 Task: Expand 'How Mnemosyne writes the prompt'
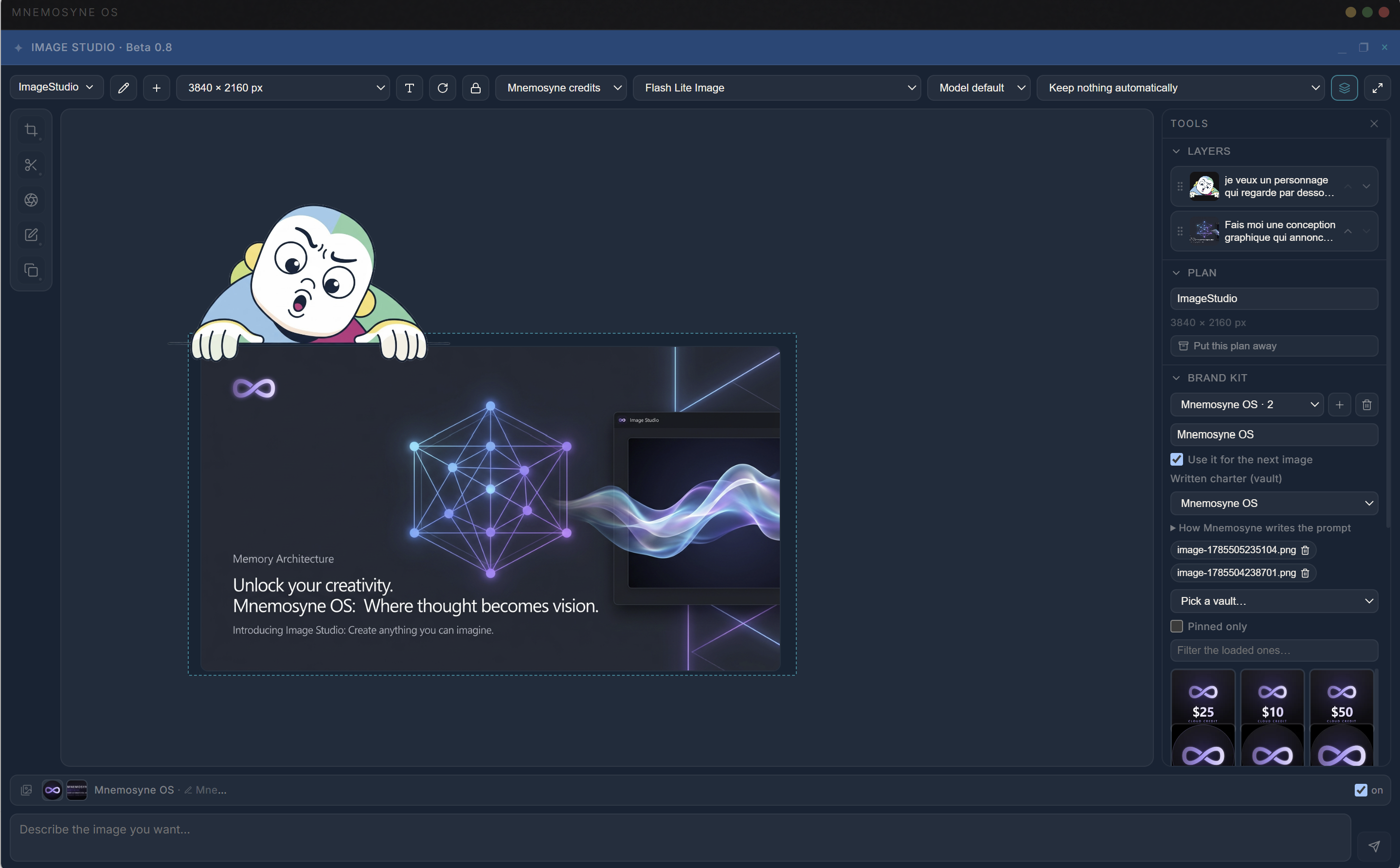(1260, 527)
